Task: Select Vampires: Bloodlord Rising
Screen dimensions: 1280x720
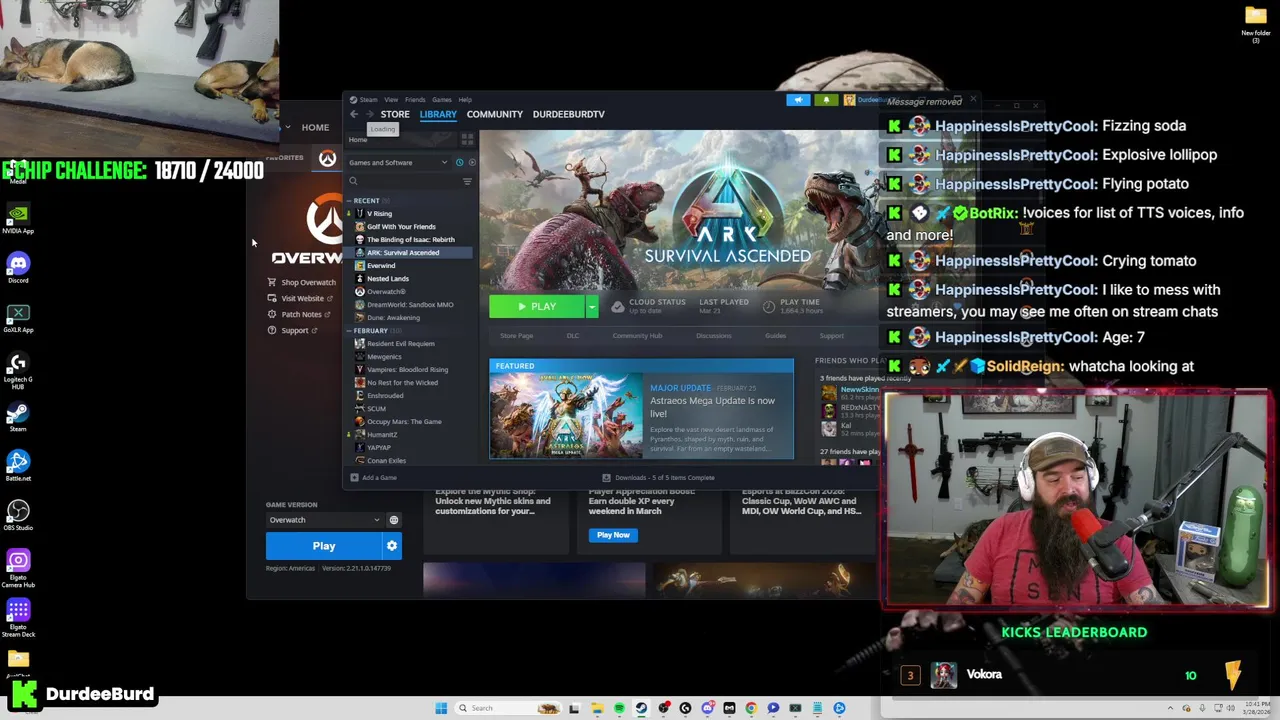Action: click(x=410, y=370)
